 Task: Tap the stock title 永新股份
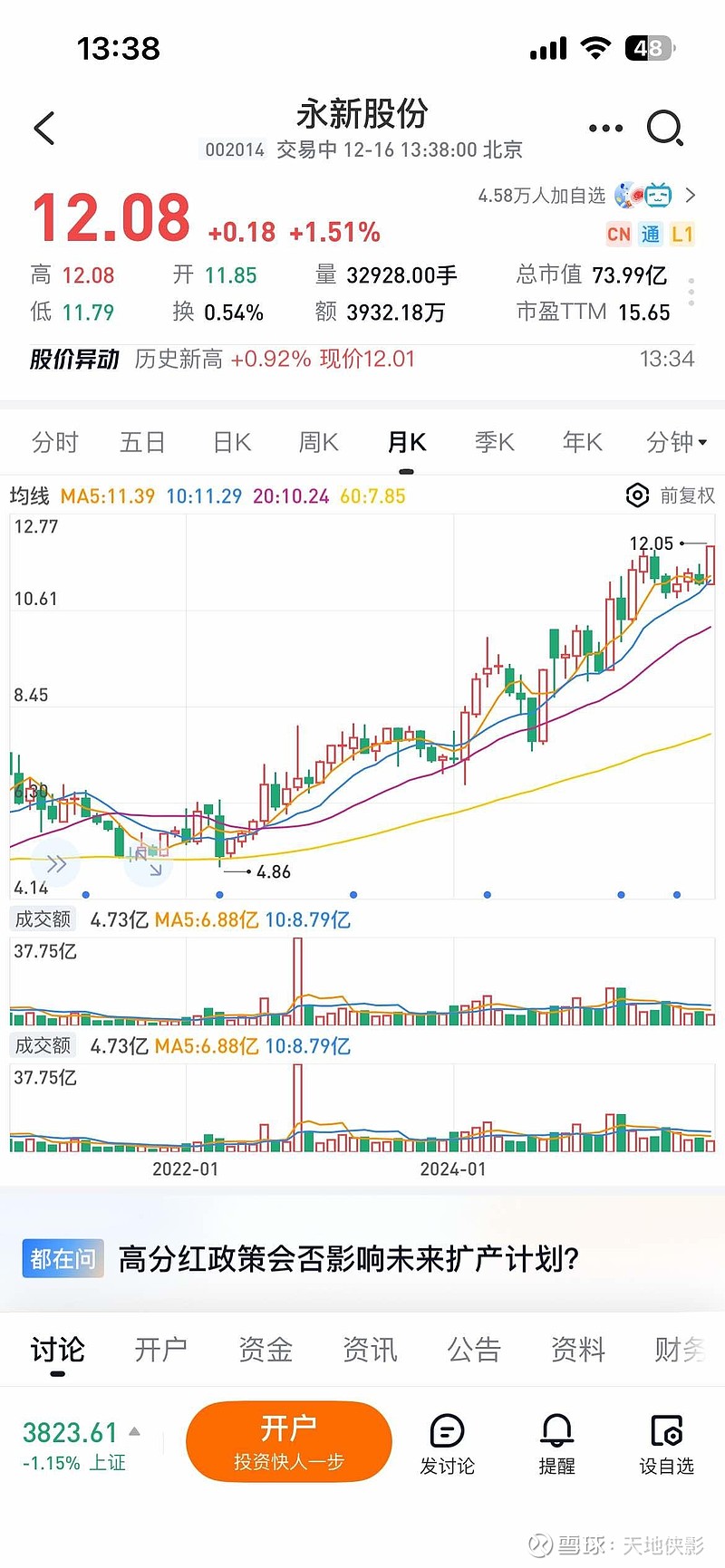click(362, 114)
